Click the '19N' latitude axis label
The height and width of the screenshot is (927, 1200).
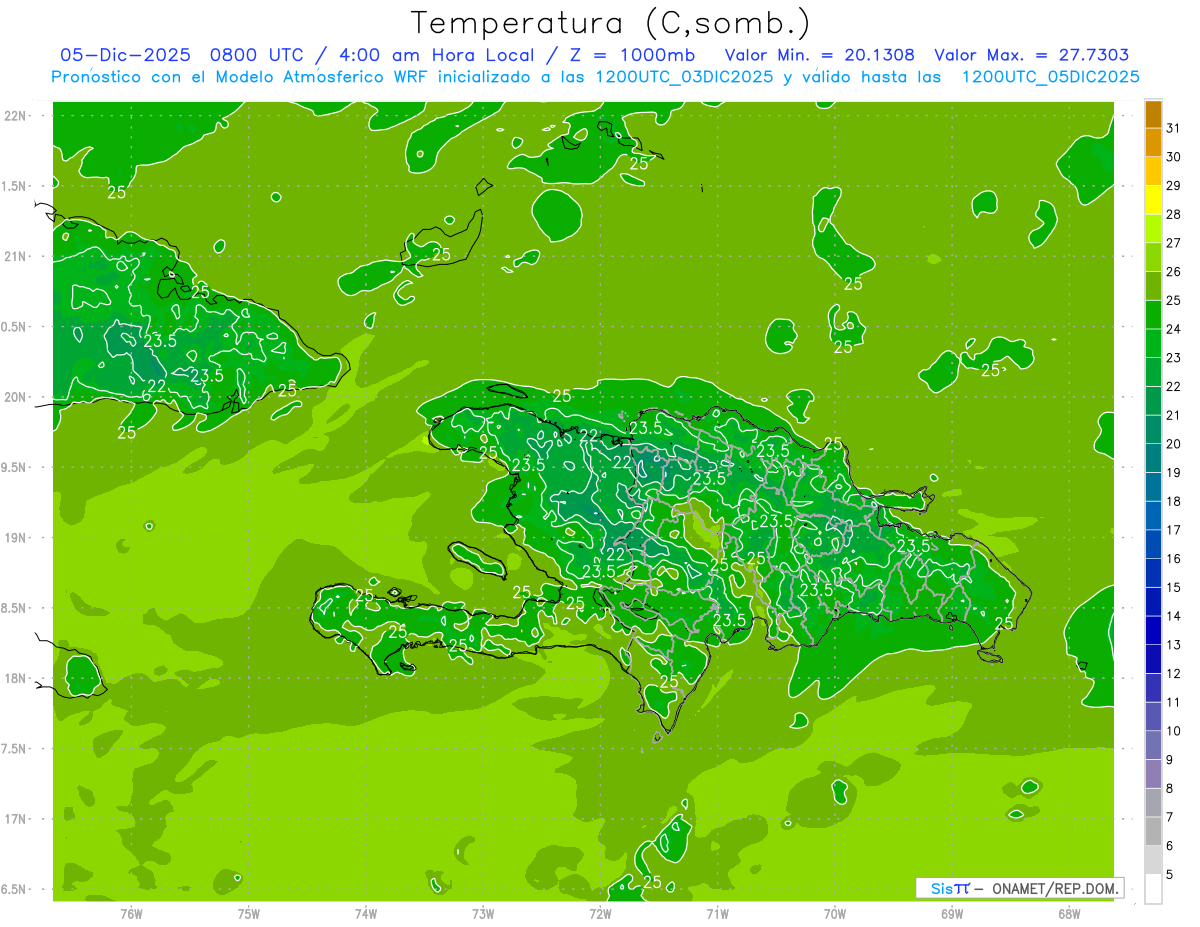pos(15,538)
